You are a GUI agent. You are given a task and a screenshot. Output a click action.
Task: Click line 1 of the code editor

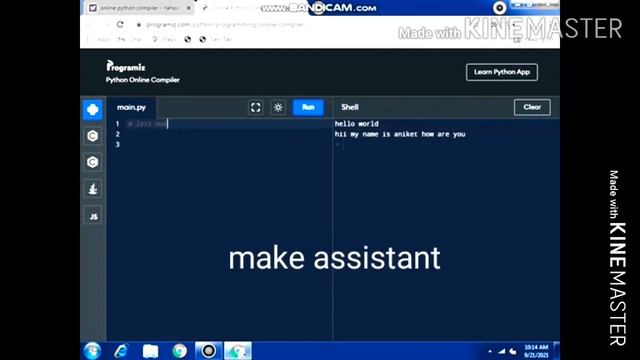pyautogui.click(x=229, y=124)
